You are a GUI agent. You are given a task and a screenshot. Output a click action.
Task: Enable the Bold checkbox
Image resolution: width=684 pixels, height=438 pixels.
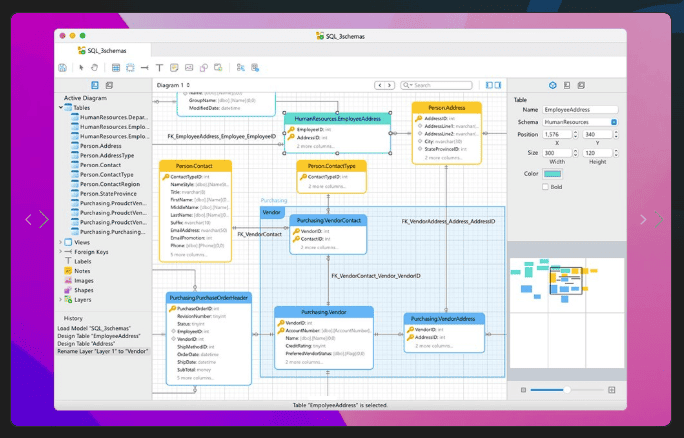545,187
